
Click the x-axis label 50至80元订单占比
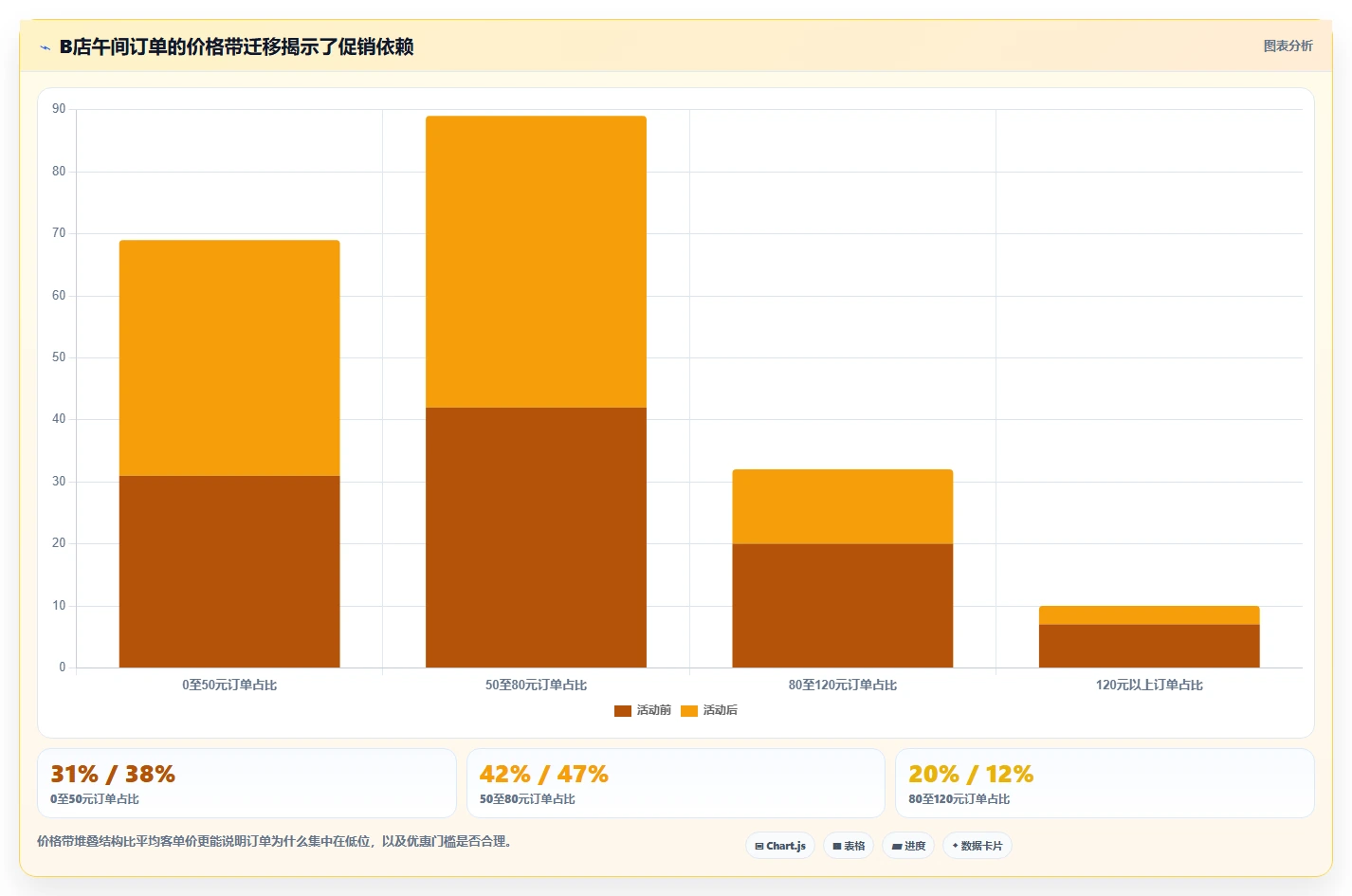[x=536, y=685]
